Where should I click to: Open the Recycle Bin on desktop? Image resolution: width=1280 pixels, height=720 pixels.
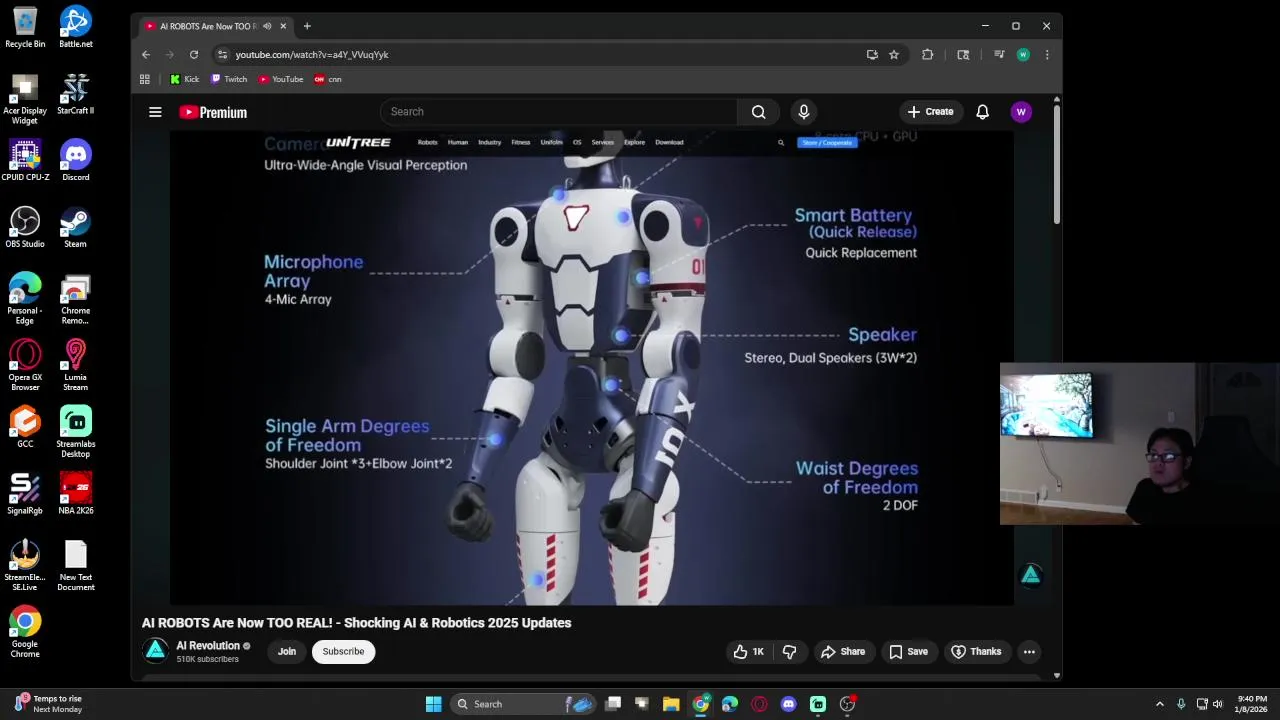[25, 27]
